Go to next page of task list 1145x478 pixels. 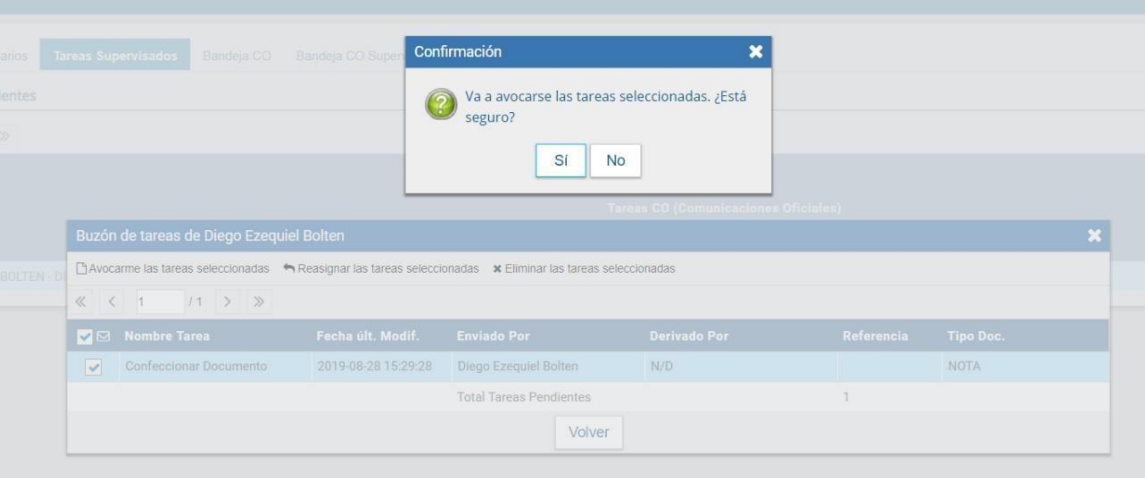coord(226,301)
